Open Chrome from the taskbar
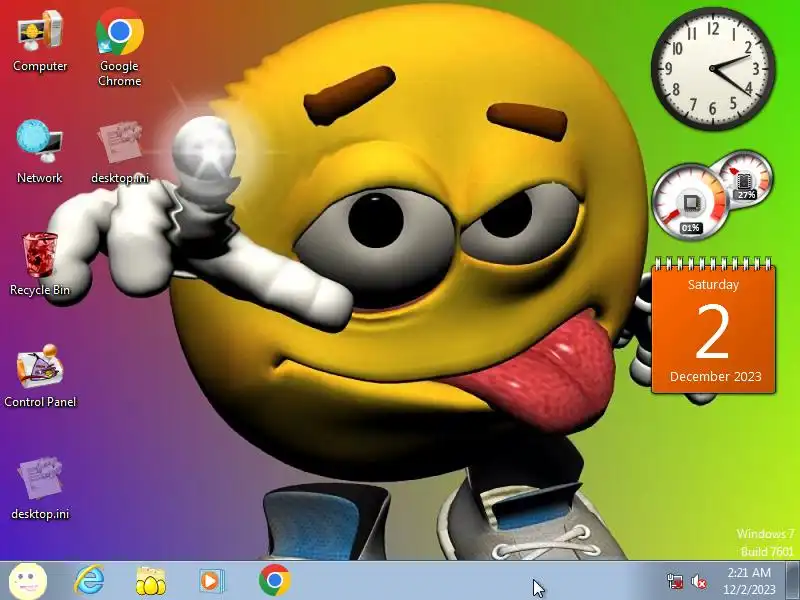This screenshot has width=800, height=600. 274,581
